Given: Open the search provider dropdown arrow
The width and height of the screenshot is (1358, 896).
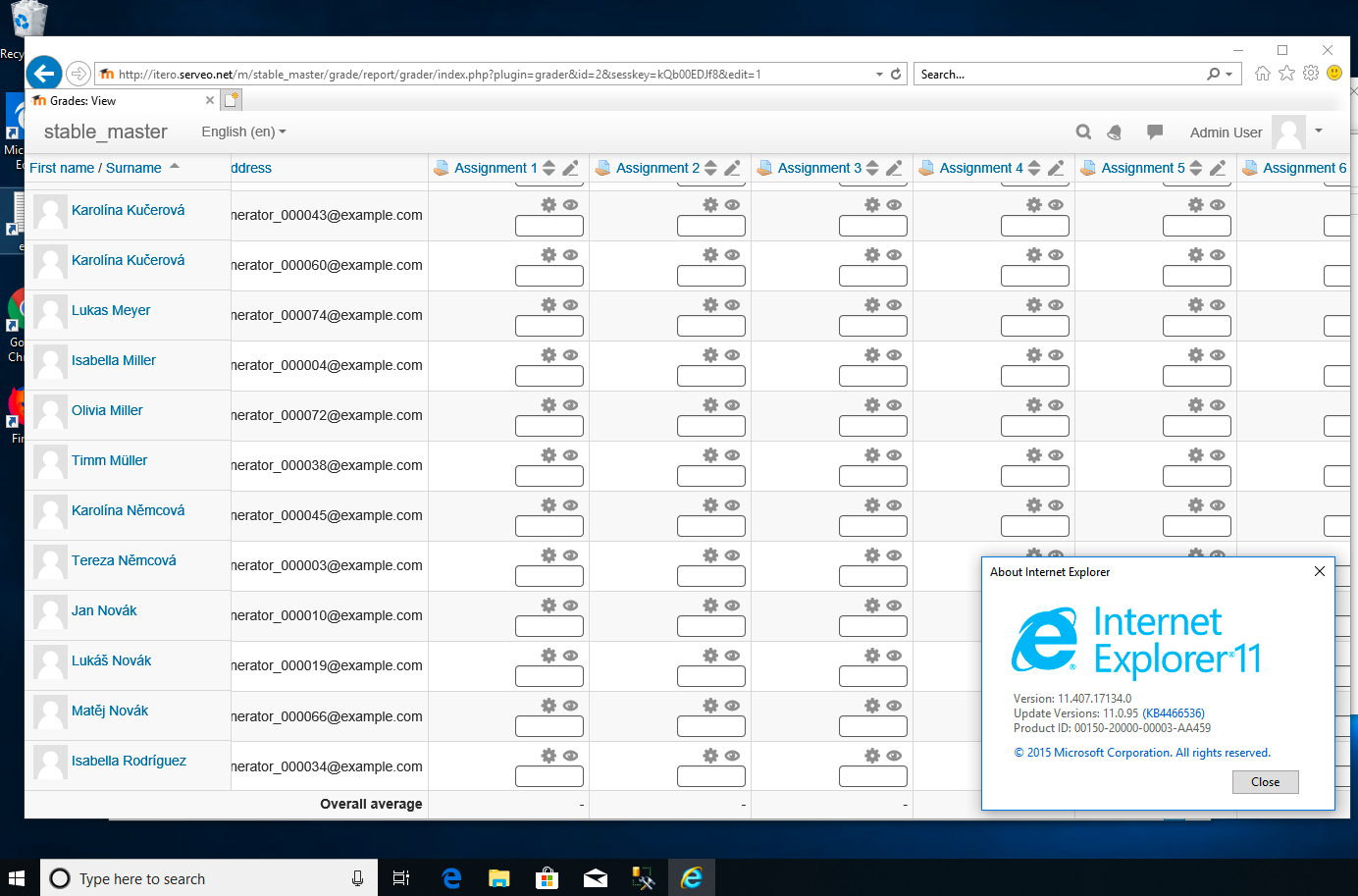Looking at the screenshot, I should (1228, 75).
